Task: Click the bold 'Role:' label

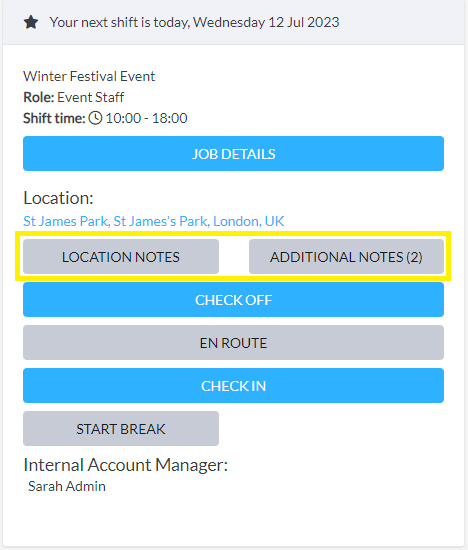Action: pos(39,97)
